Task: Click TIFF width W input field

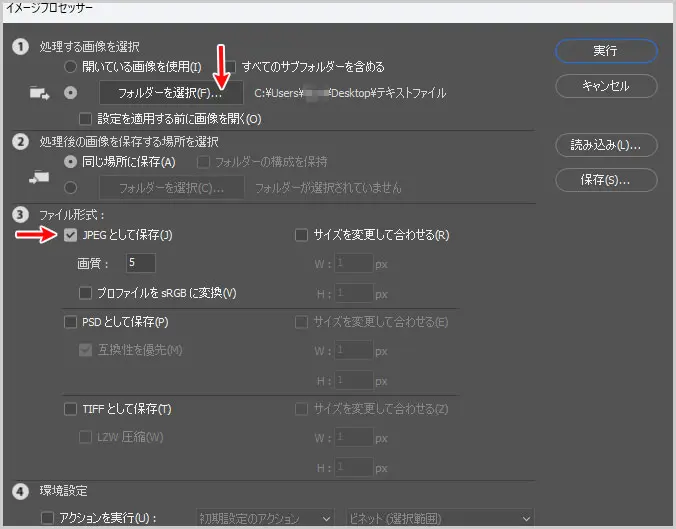Action: click(354, 437)
